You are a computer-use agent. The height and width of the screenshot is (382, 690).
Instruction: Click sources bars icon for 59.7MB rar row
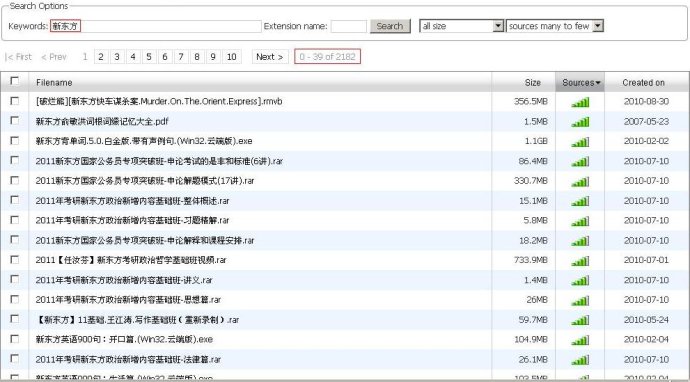click(x=580, y=320)
